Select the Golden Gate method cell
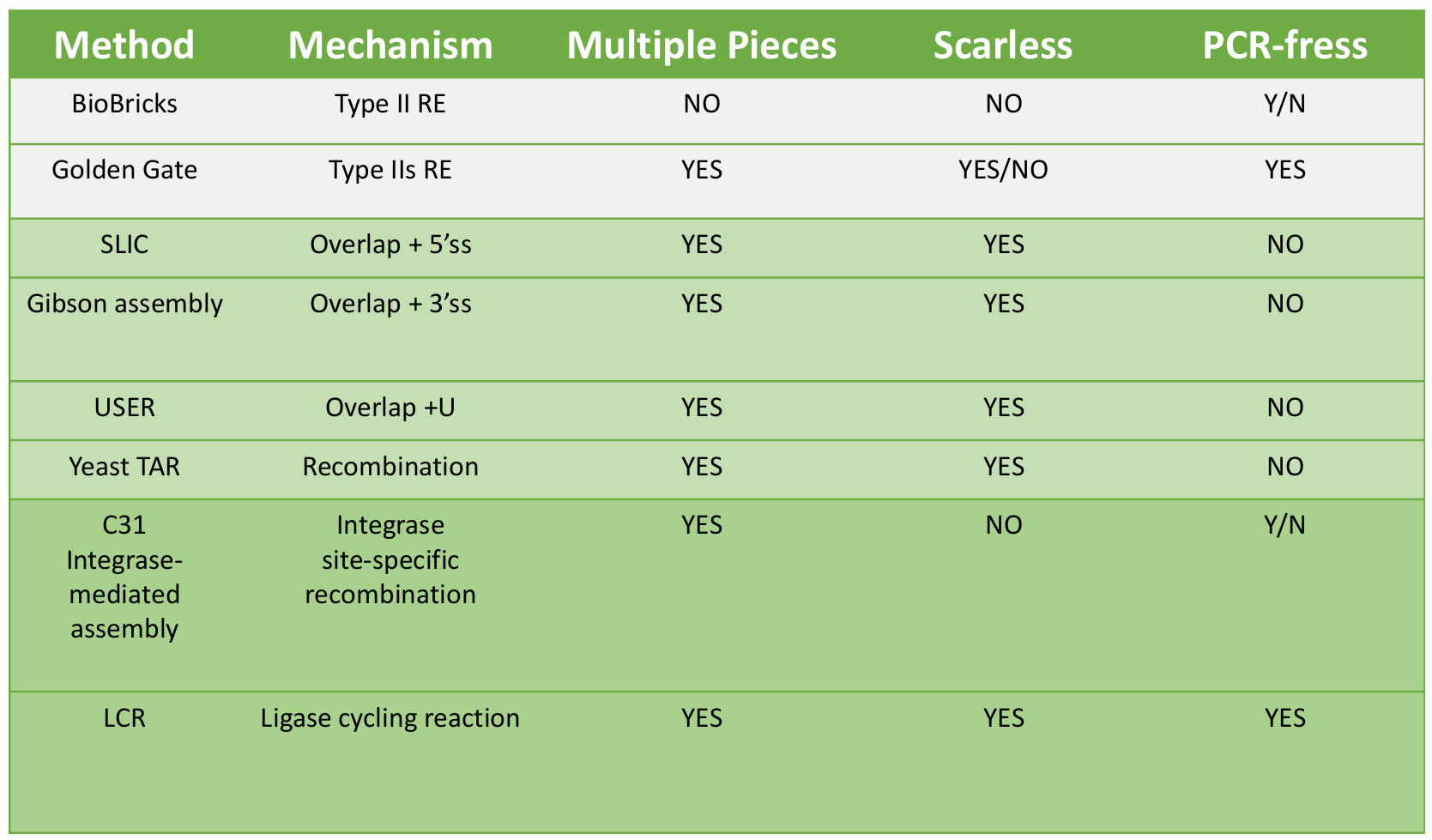1432x840 pixels. coord(124,170)
